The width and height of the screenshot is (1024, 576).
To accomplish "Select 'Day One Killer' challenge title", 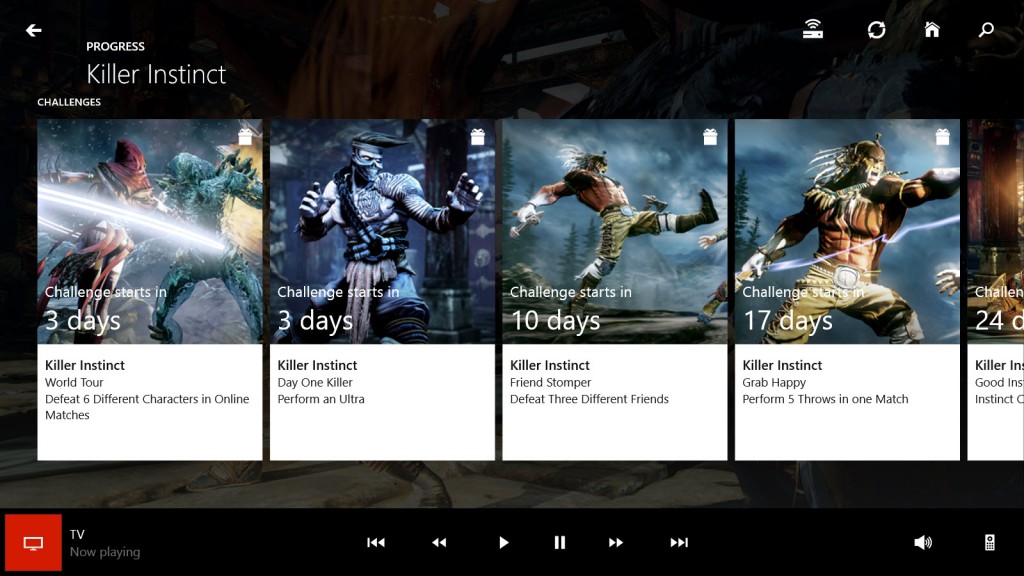I will (315, 383).
